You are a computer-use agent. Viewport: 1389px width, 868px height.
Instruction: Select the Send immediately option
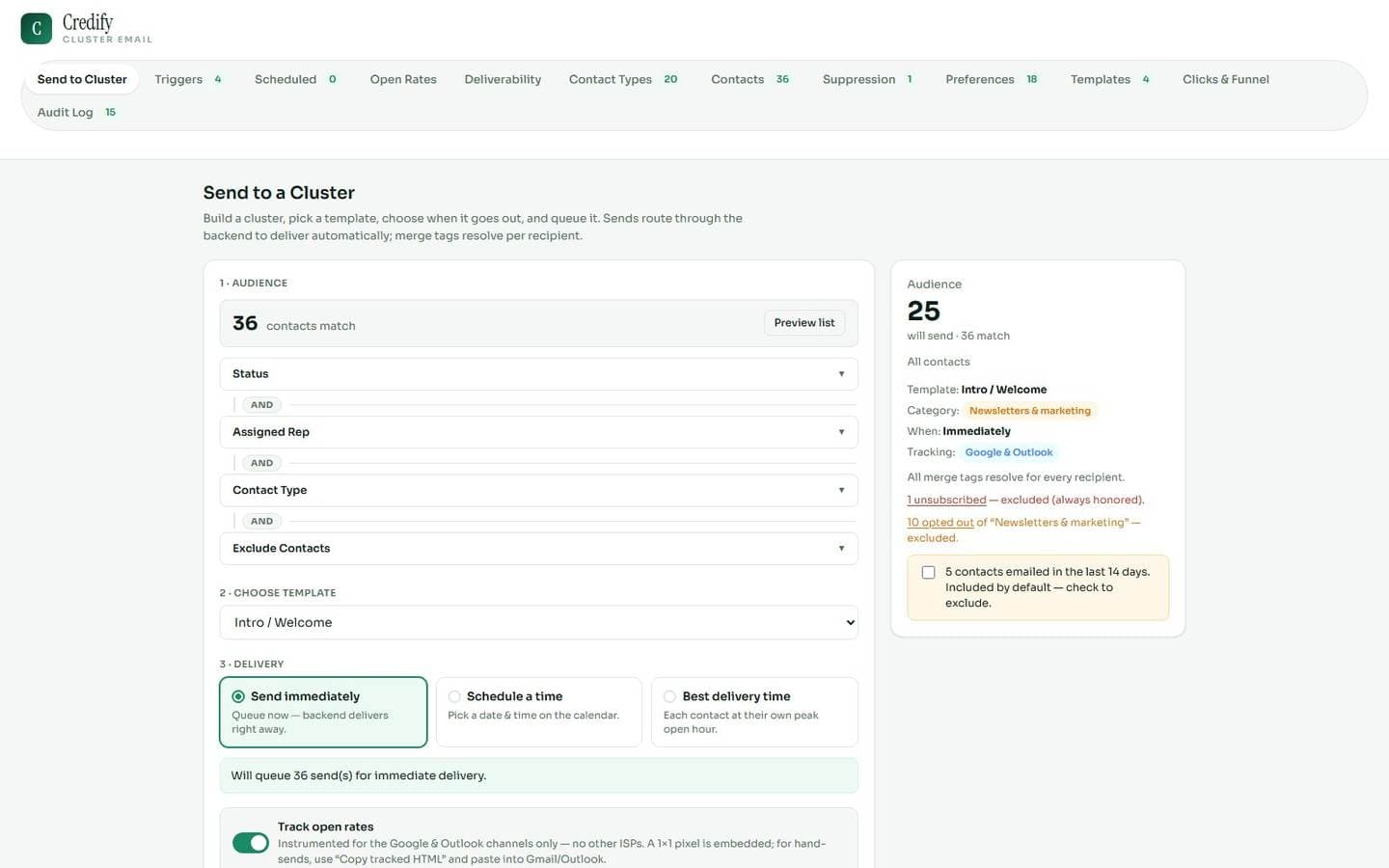click(323, 712)
